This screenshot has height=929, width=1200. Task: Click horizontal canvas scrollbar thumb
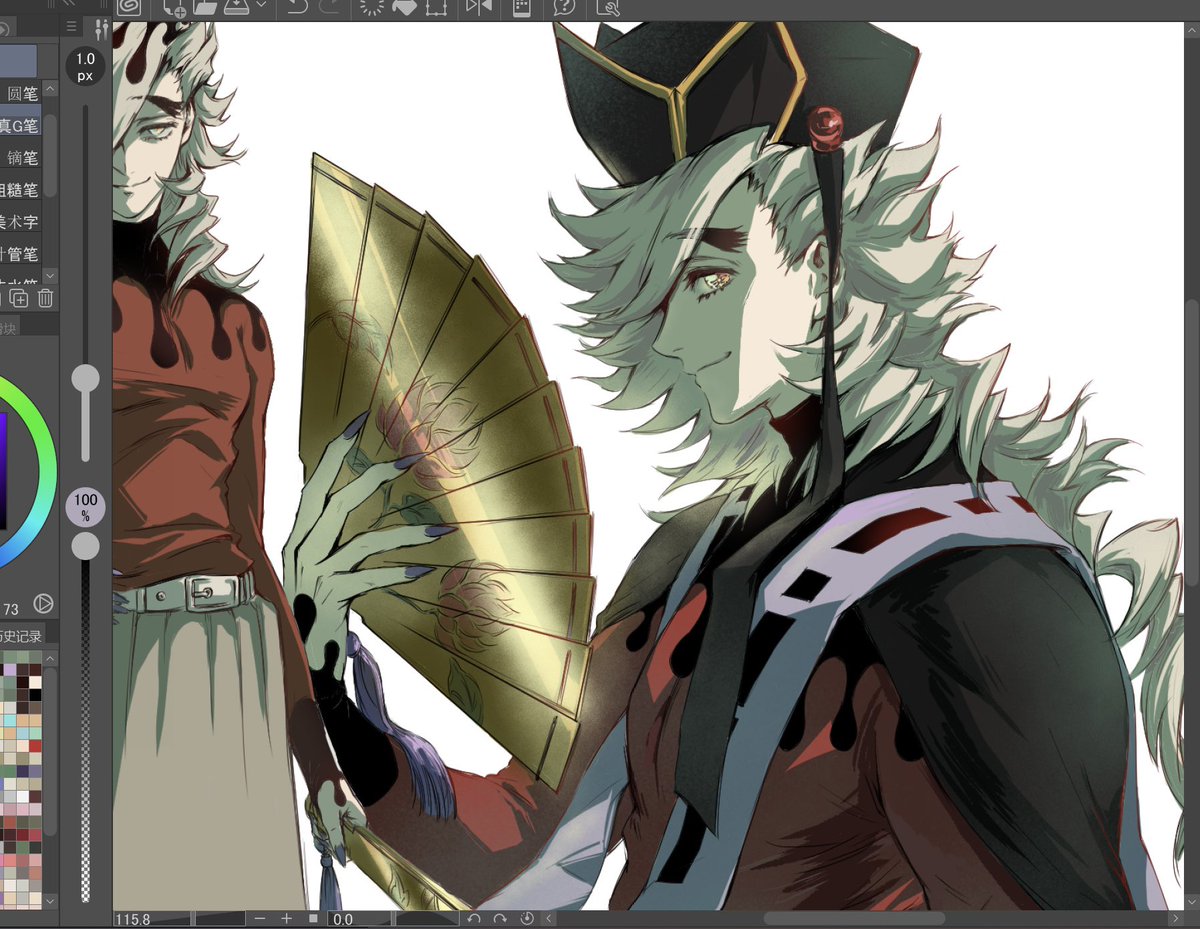[854, 918]
